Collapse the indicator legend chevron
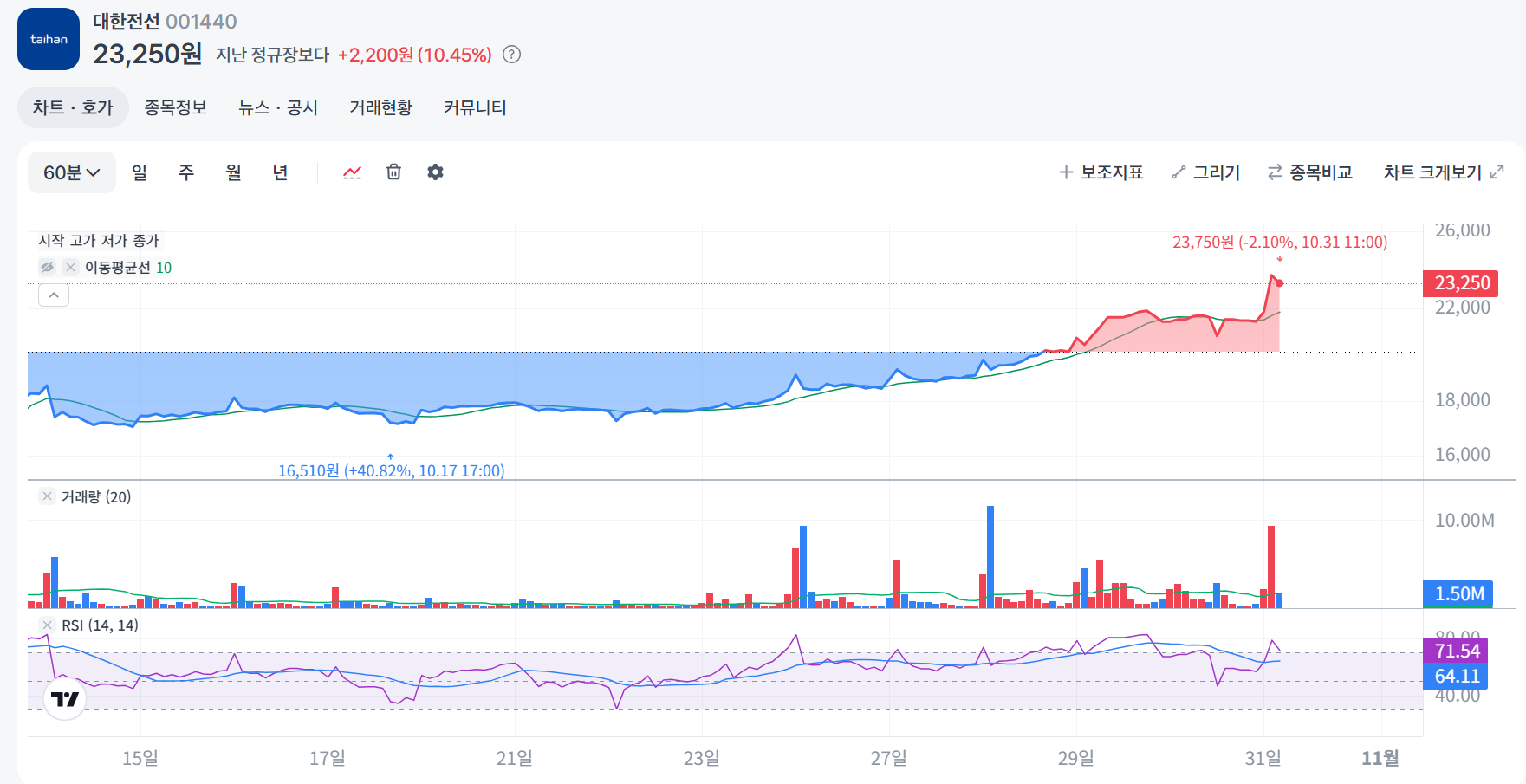 pyautogui.click(x=54, y=295)
